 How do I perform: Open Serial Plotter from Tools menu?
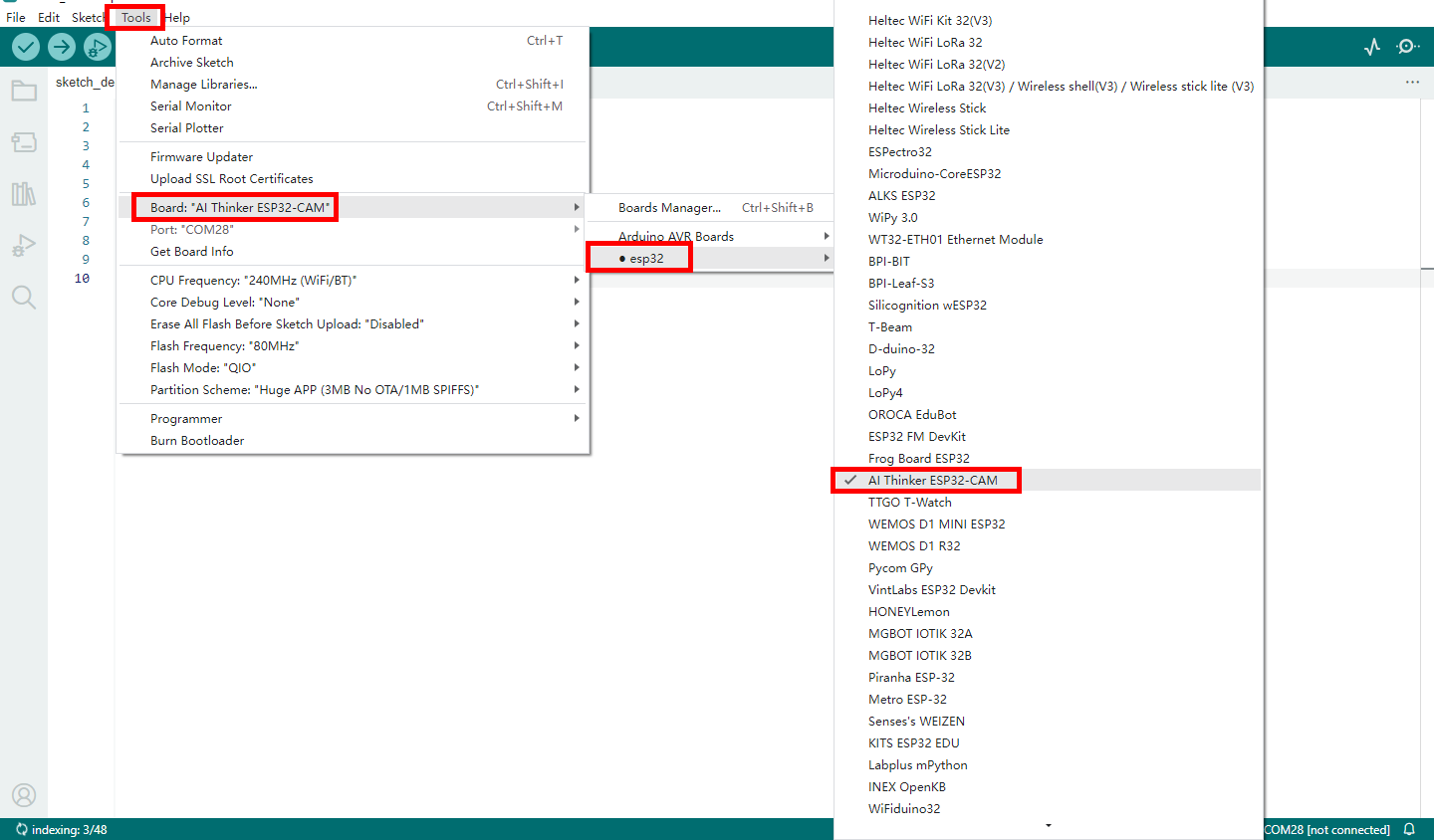point(354,128)
